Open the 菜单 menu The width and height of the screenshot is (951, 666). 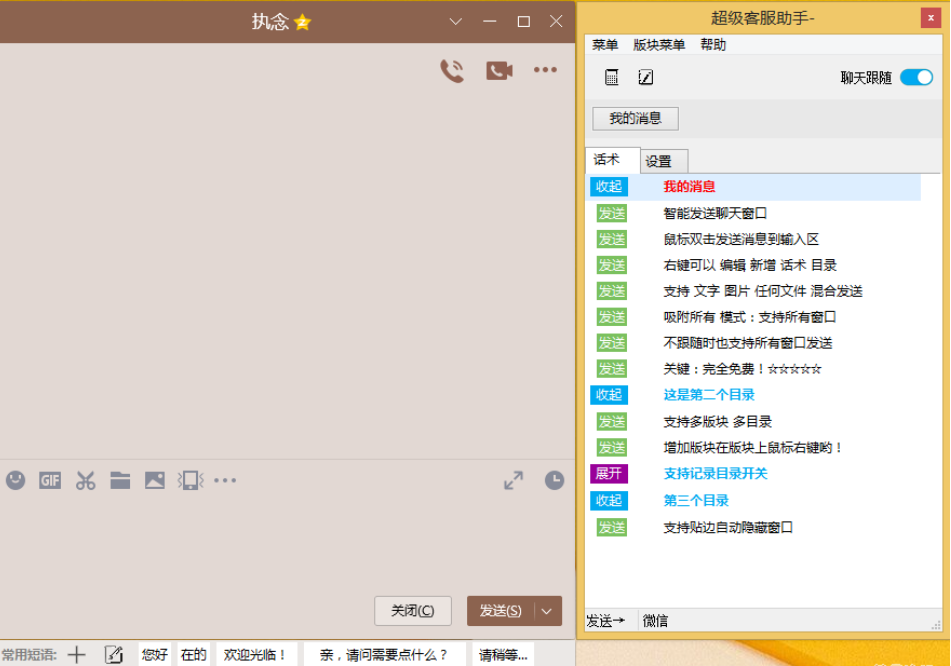click(x=604, y=44)
